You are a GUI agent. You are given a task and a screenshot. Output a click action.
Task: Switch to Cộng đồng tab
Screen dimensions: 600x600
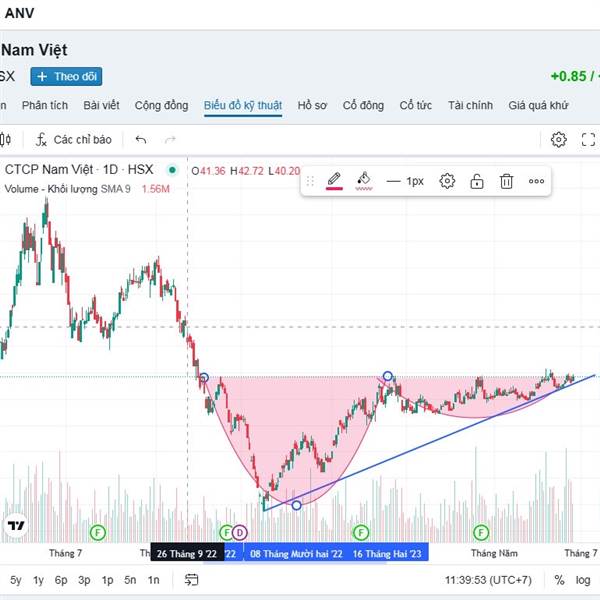pyautogui.click(x=161, y=105)
